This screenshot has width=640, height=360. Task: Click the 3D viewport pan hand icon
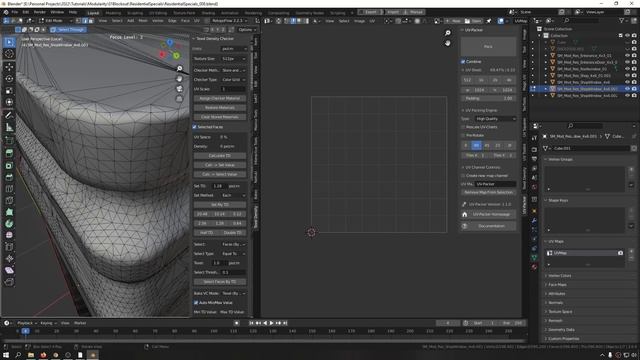click(x=179, y=78)
